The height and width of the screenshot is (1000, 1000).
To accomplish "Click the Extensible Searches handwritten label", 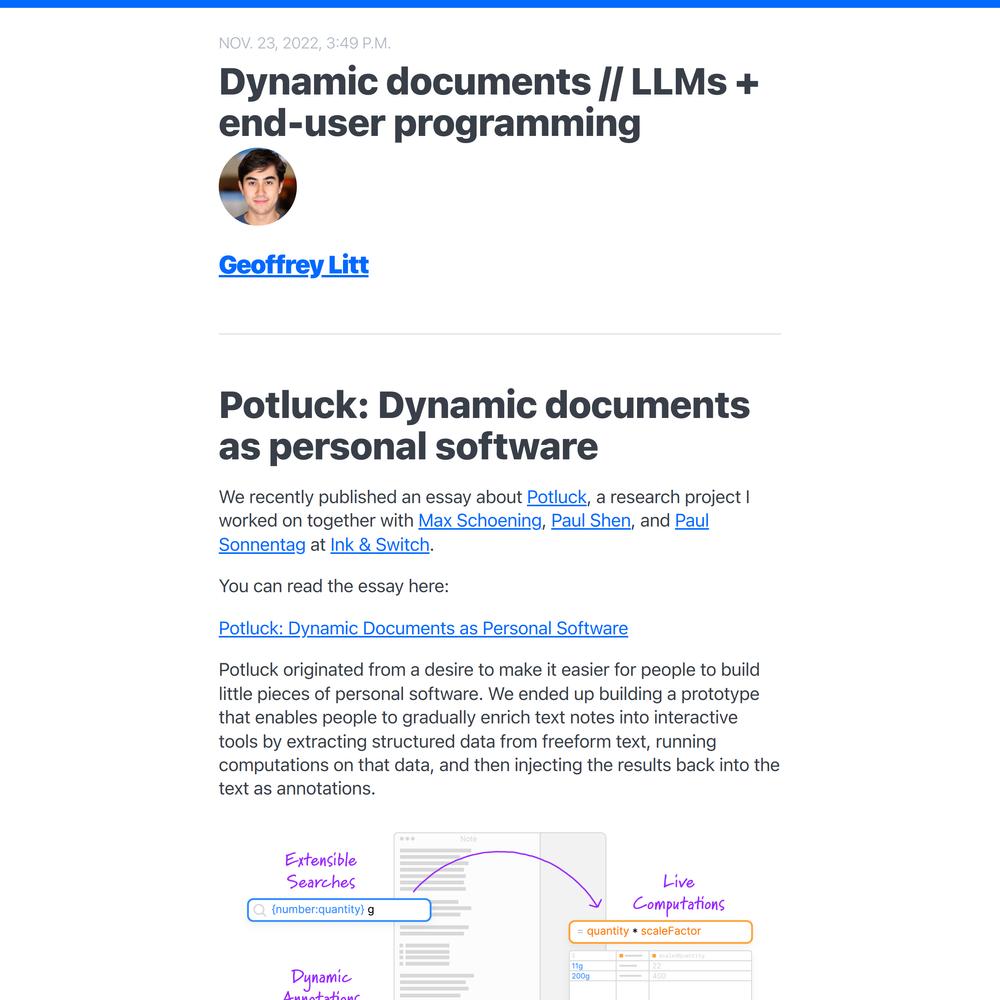I will click(x=320, y=871).
